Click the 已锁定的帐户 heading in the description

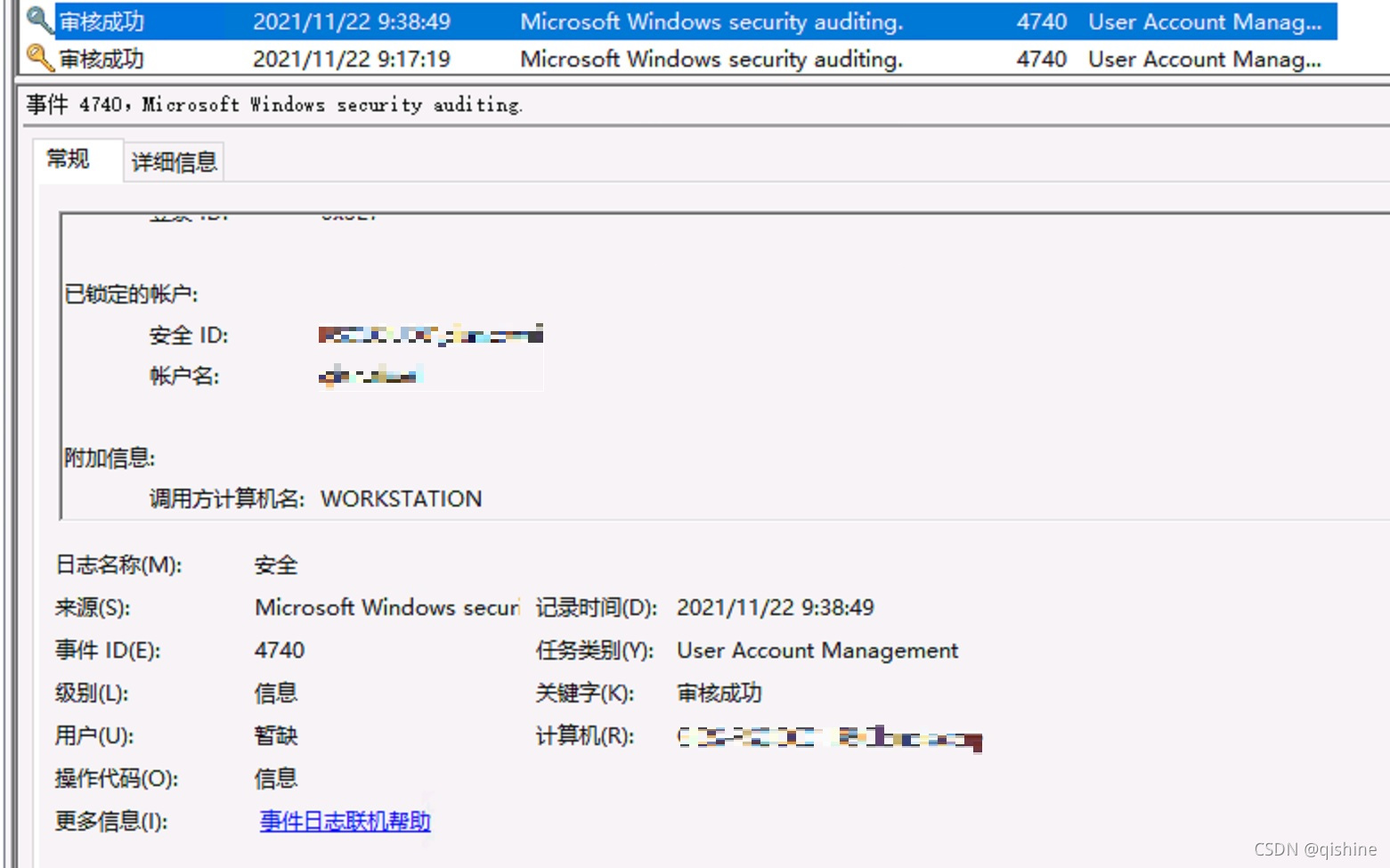(132, 294)
